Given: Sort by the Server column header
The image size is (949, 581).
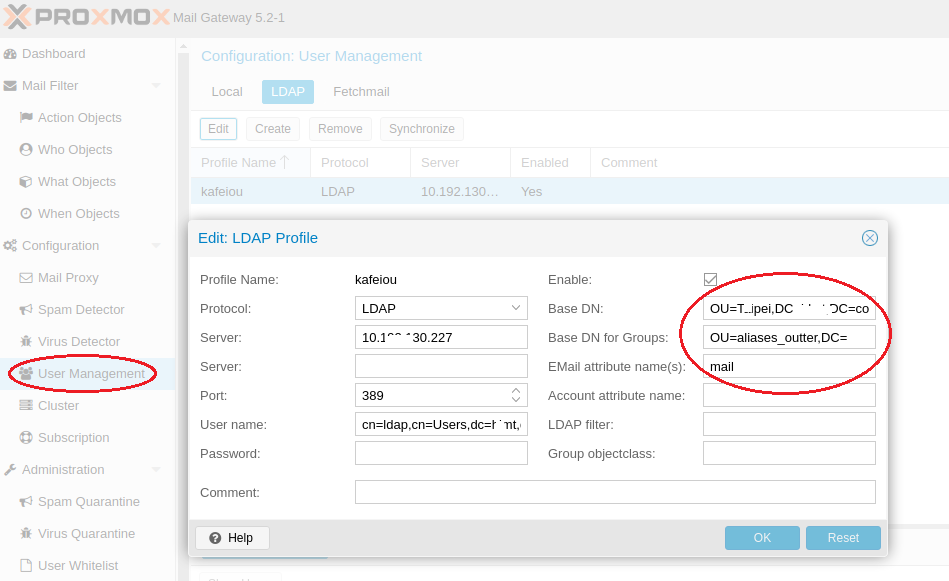Looking at the screenshot, I should click(x=461, y=163).
